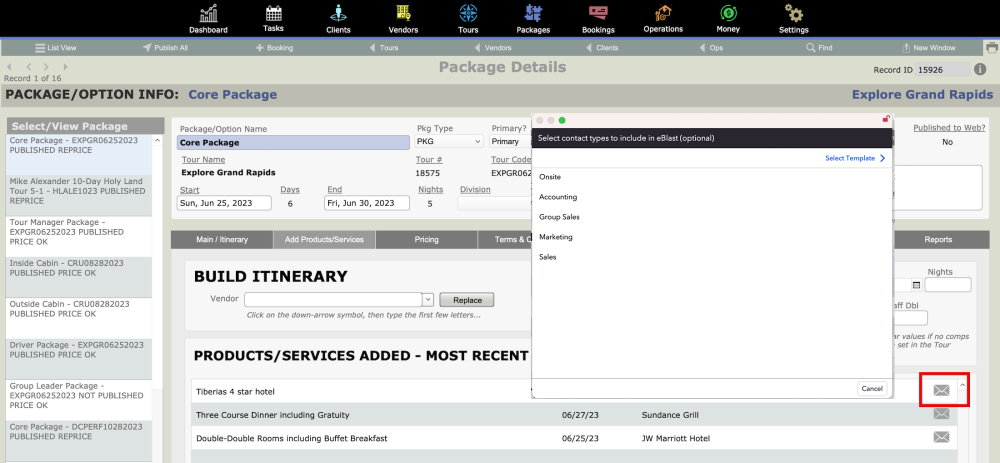The height and width of the screenshot is (463, 1000).
Task: Open the Pricing tab
Action: [427, 240]
